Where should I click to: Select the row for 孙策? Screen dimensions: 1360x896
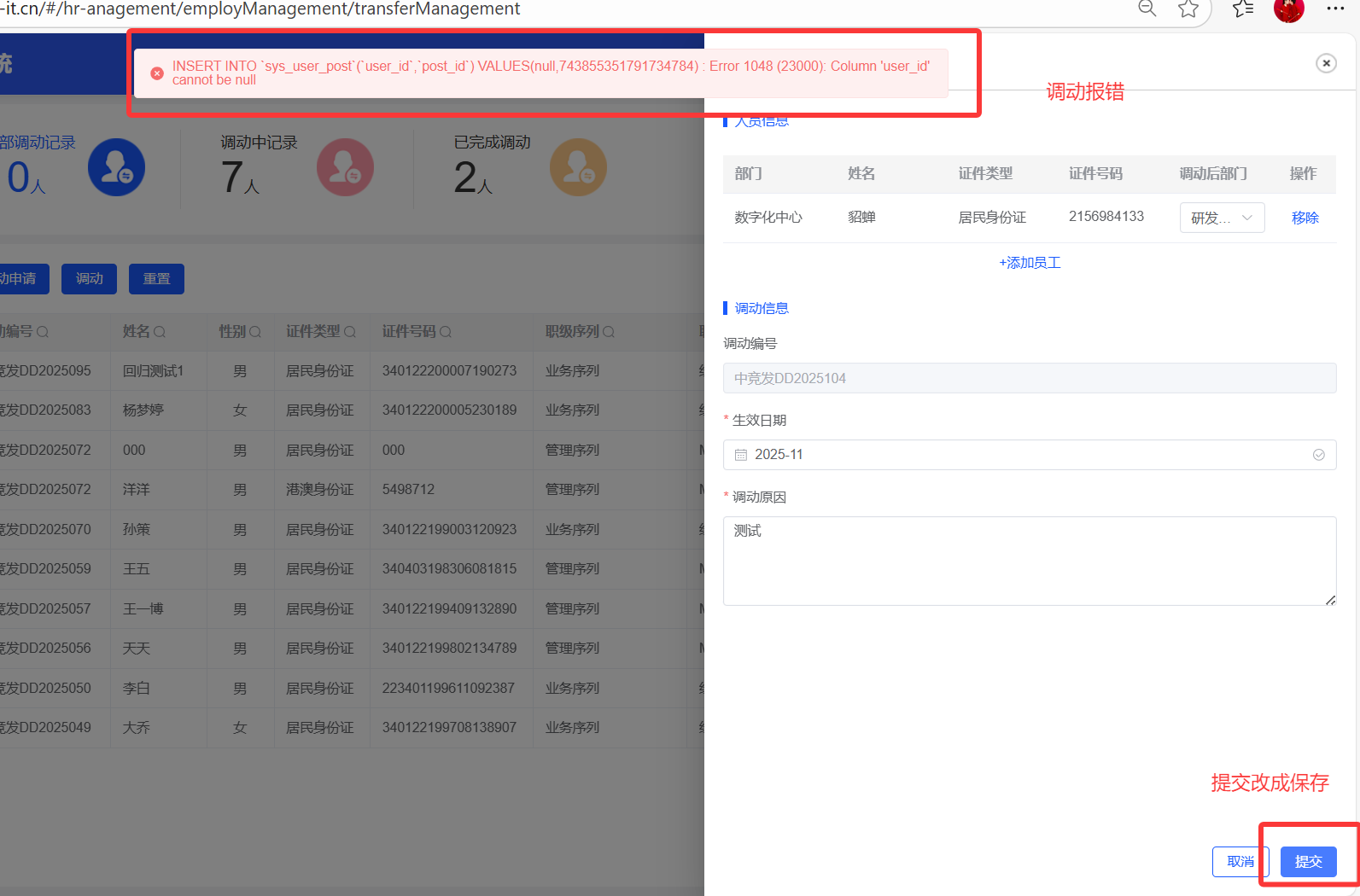352,529
